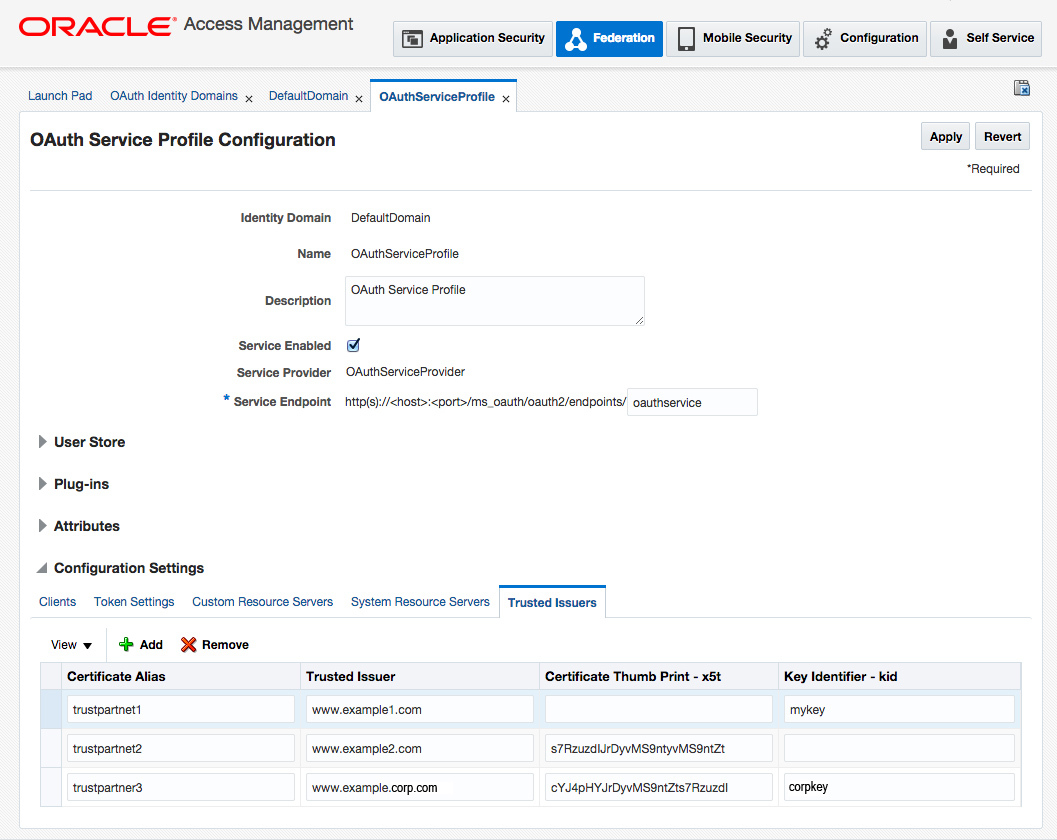Viewport: 1057px width, 840px height.
Task: Edit the s7RzuzdIJrDyvMS9ntyvMS9ntZt thumb print field
Action: click(659, 748)
